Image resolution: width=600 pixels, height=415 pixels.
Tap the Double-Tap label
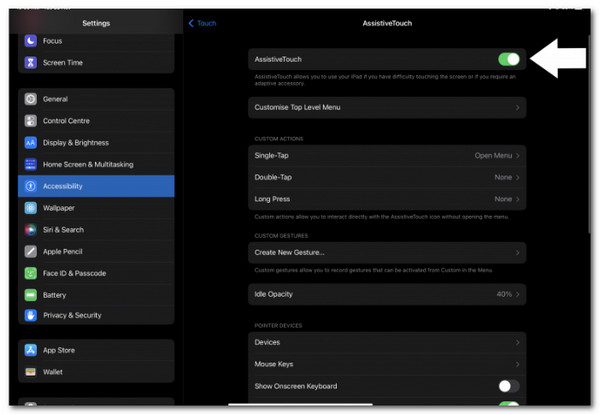[273, 177]
